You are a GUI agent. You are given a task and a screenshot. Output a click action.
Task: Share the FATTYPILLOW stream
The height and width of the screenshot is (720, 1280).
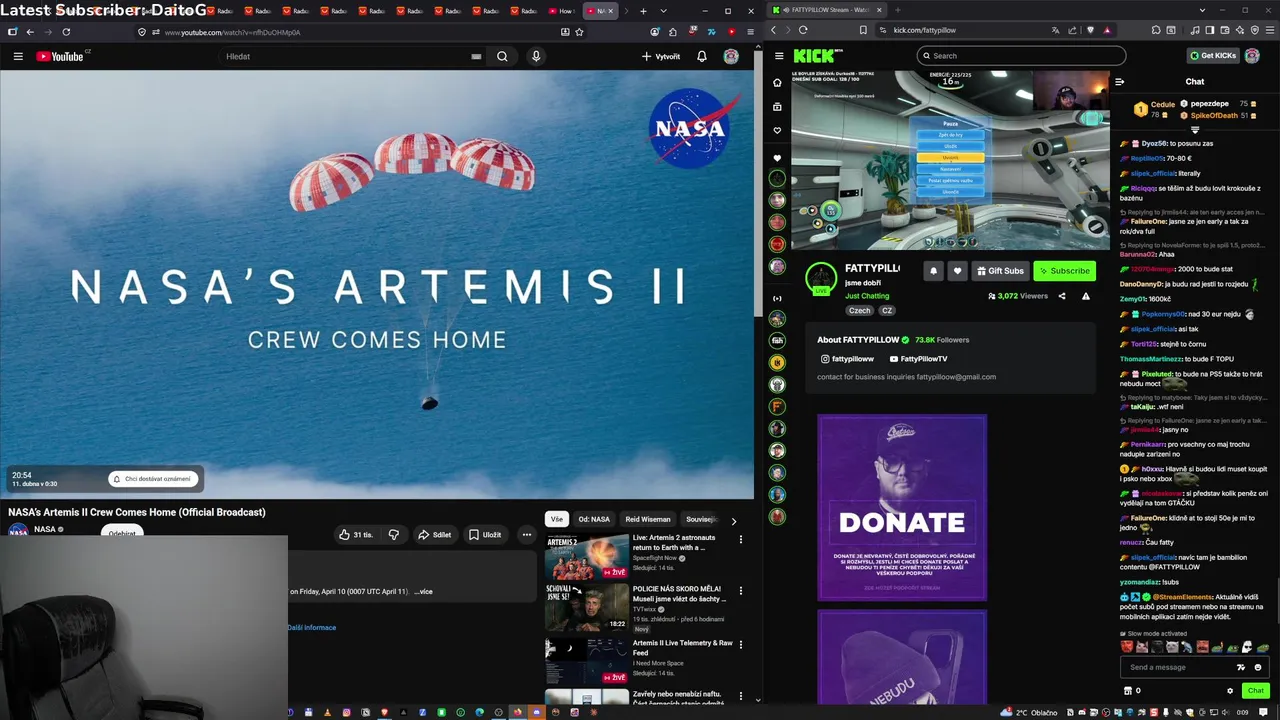tap(1062, 296)
